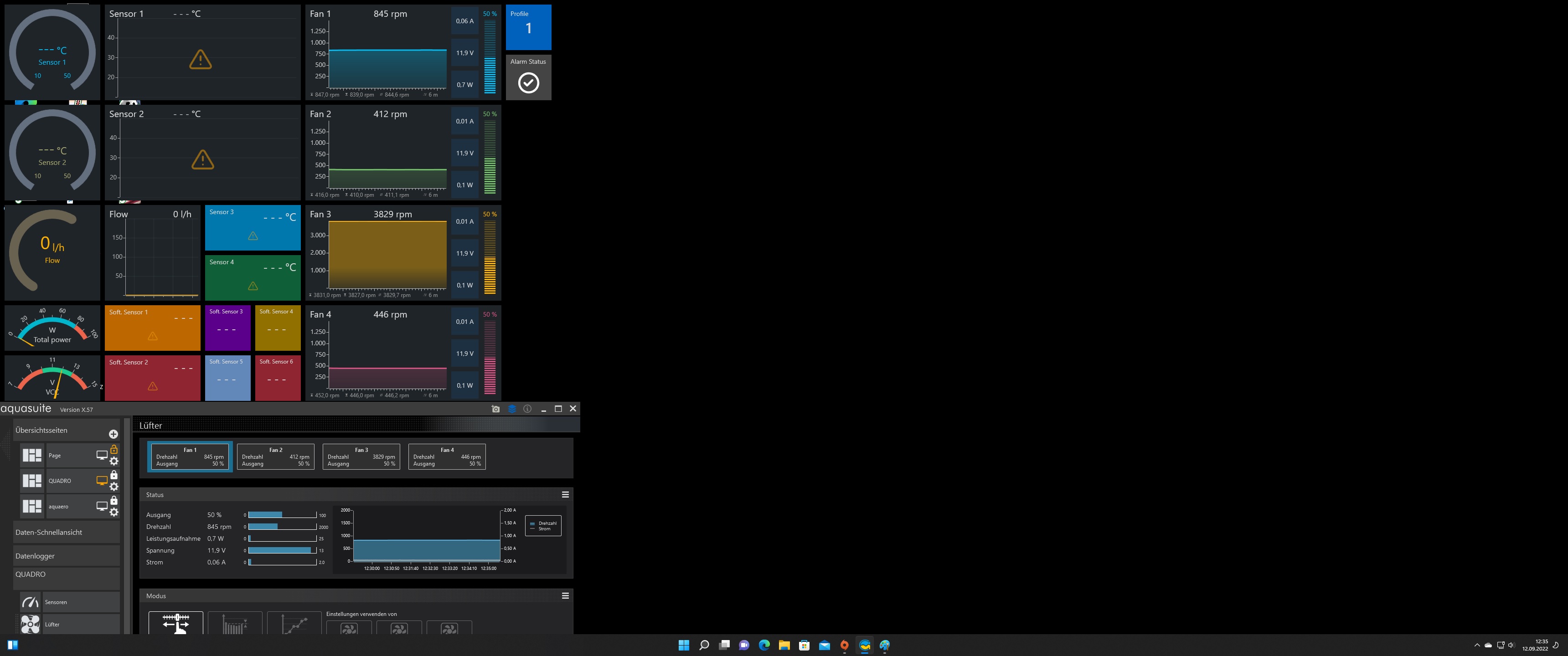This screenshot has height=656, width=1568.
Task: Click the Profile 1 tile
Action: (x=528, y=27)
